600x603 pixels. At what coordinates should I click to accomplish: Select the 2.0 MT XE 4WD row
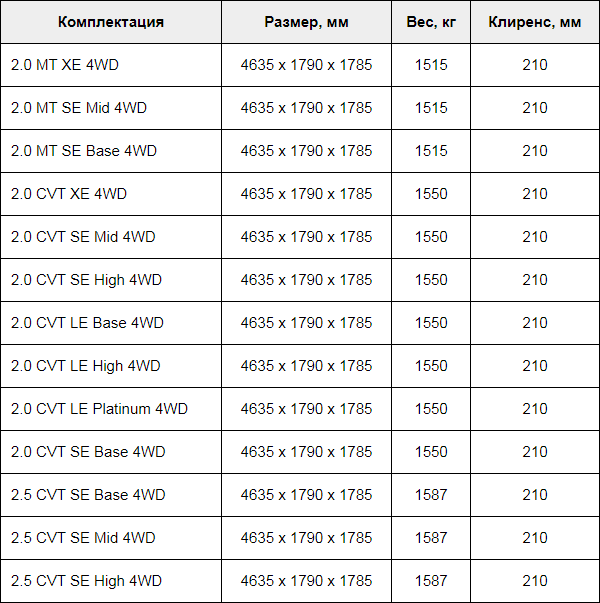300,65
